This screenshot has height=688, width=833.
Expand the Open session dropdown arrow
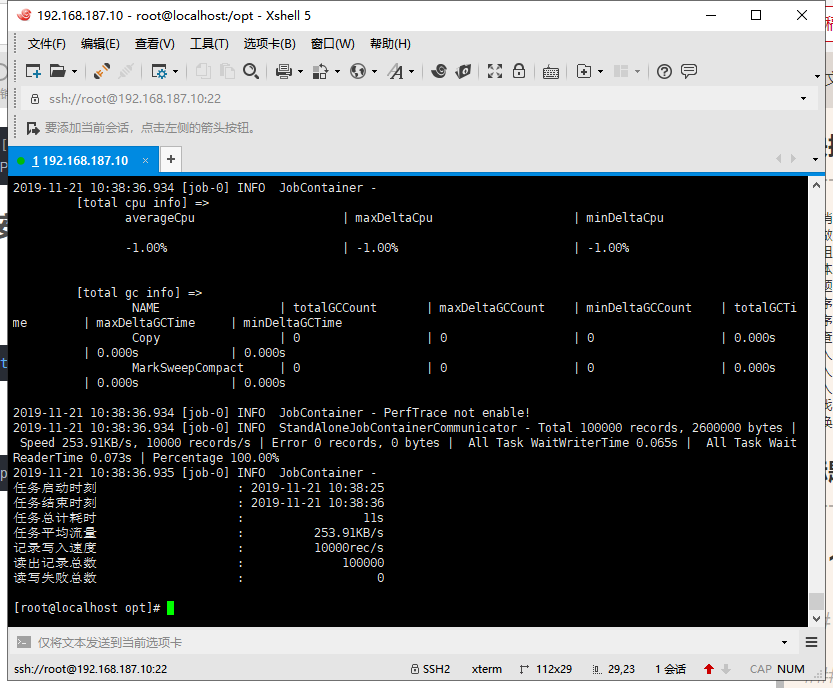(74, 71)
